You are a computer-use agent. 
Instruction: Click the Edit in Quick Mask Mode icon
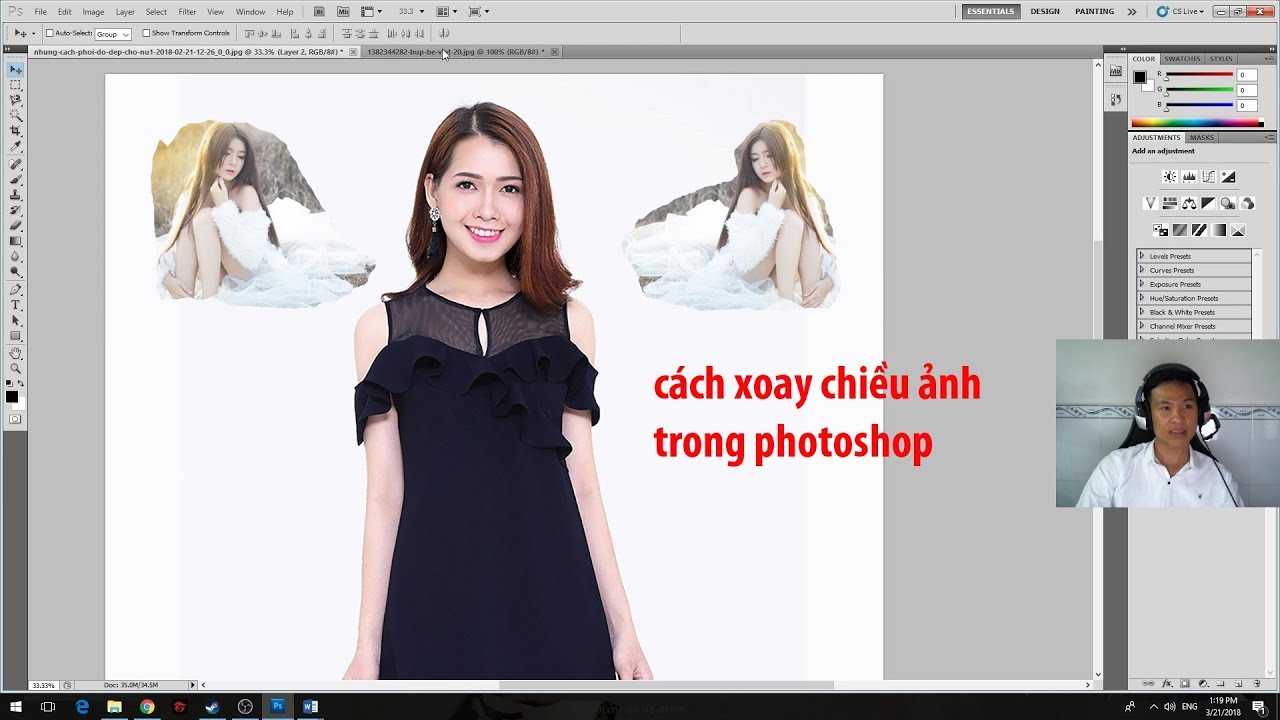tap(15, 419)
